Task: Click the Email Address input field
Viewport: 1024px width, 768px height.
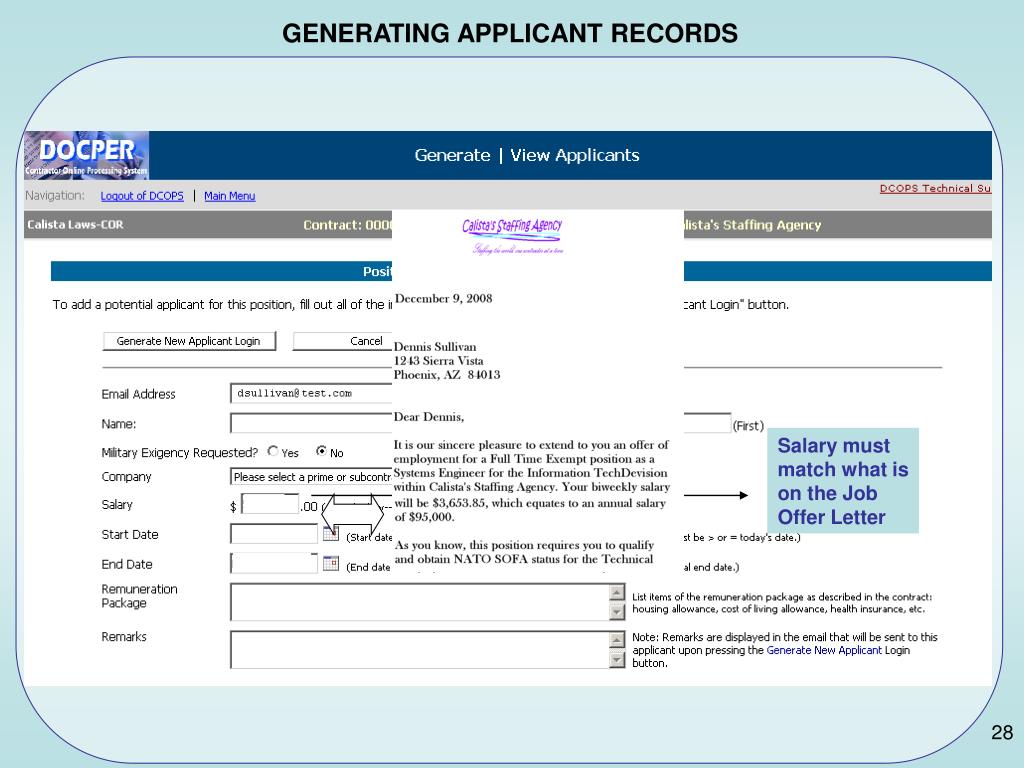Action: click(x=311, y=393)
